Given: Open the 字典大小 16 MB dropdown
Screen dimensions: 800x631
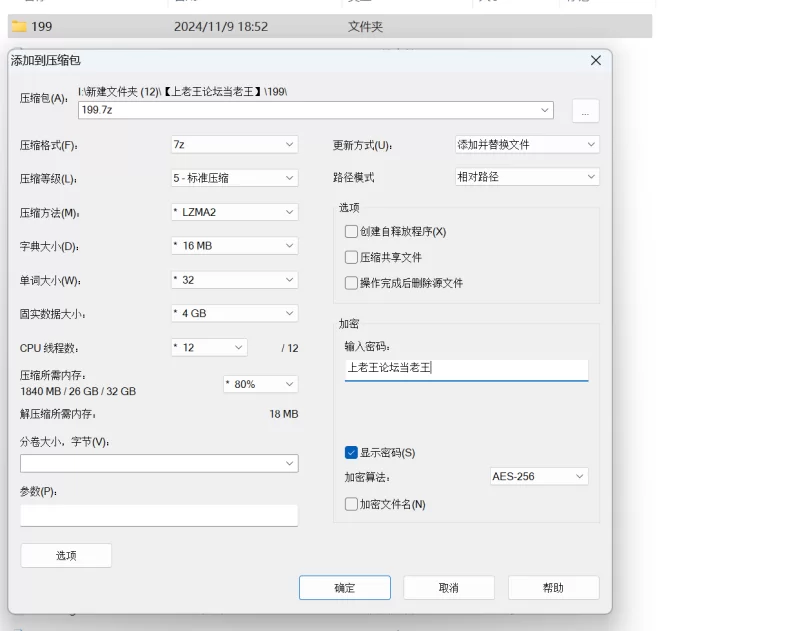Looking at the screenshot, I should click(x=234, y=246).
